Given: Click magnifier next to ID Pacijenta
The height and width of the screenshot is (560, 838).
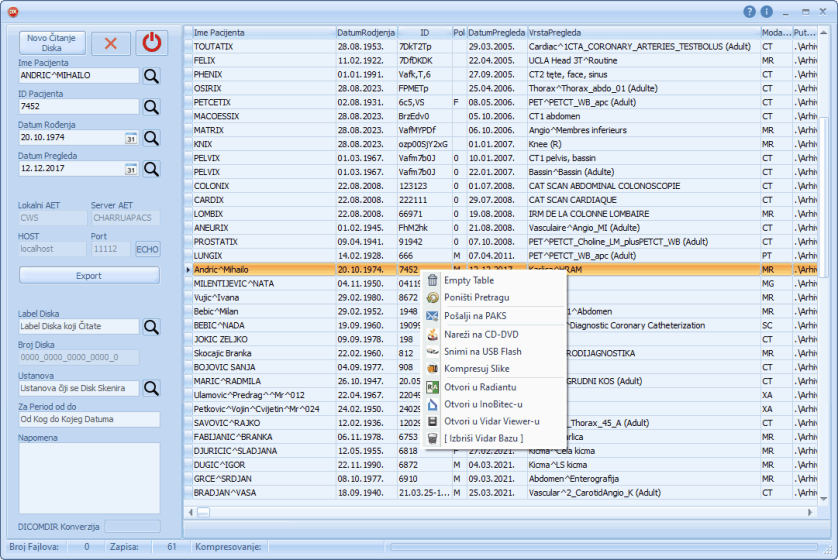Looking at the screenshot, I should [150, 106].
